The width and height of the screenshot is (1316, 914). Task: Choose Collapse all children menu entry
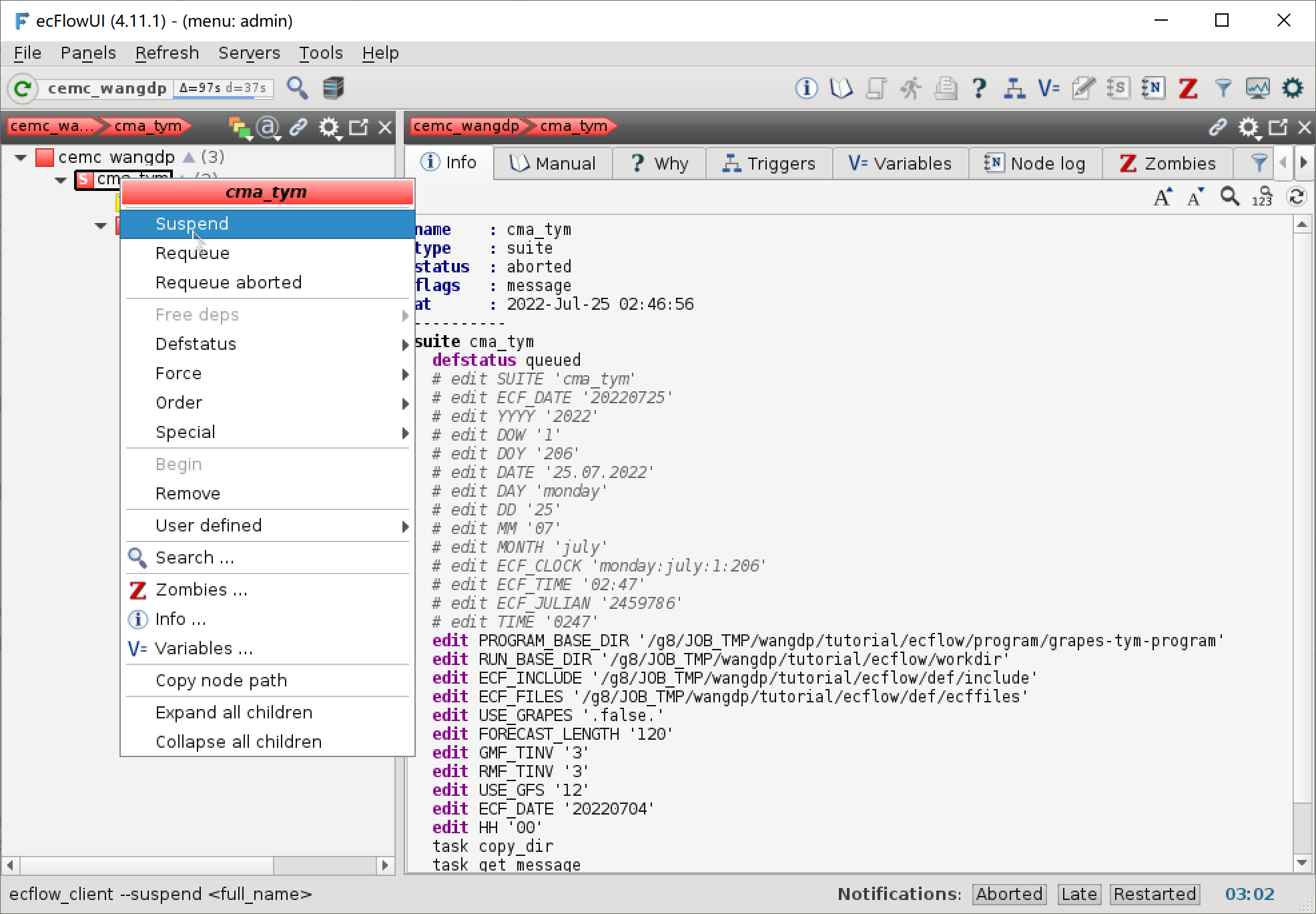click(267, 742)
